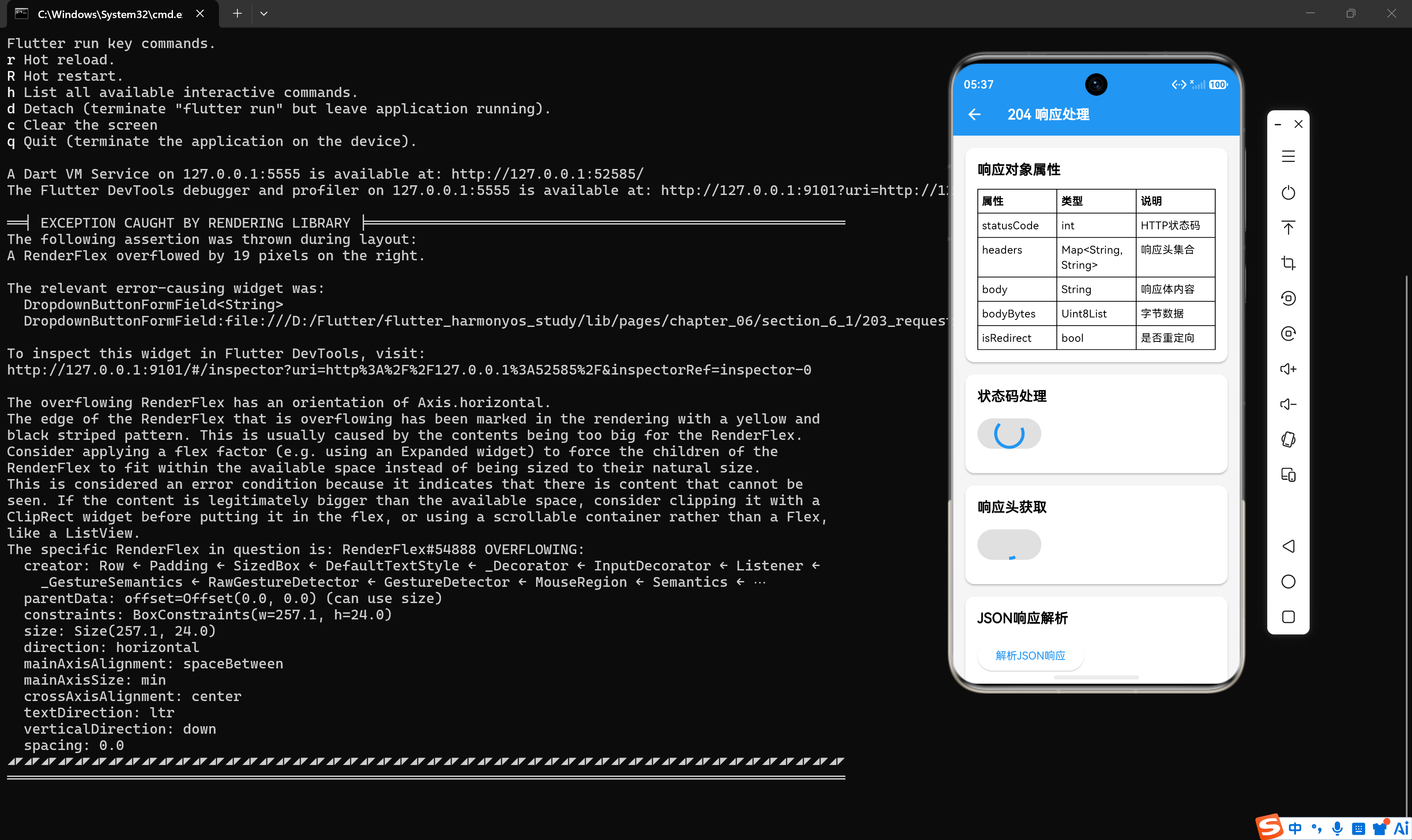
Task: Click the crop screenshot icon in emulator toolbar
Action: pos(1288,263)
